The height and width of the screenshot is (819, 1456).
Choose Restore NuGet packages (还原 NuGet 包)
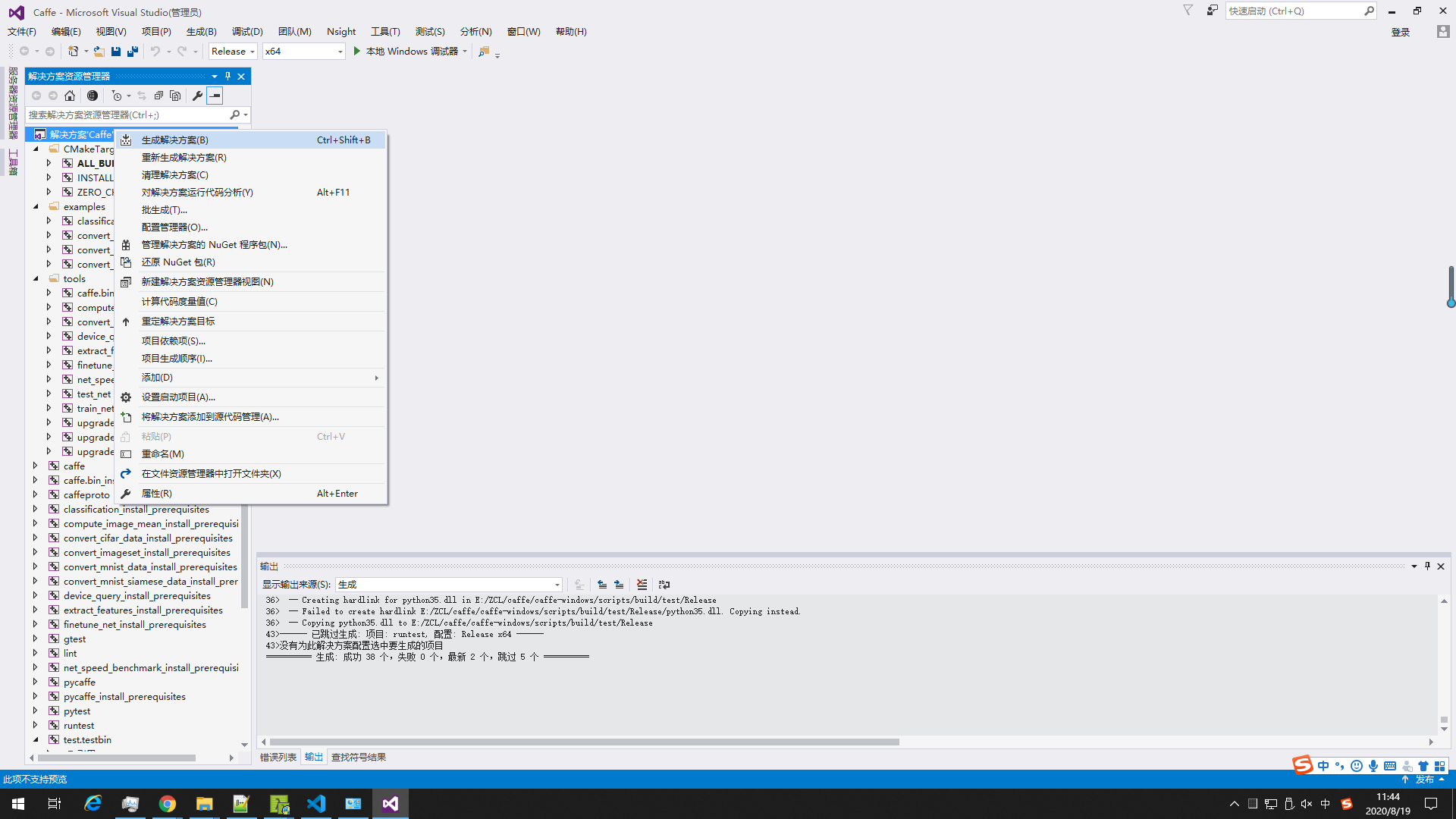pyautogui.click(x=251, y=262)
